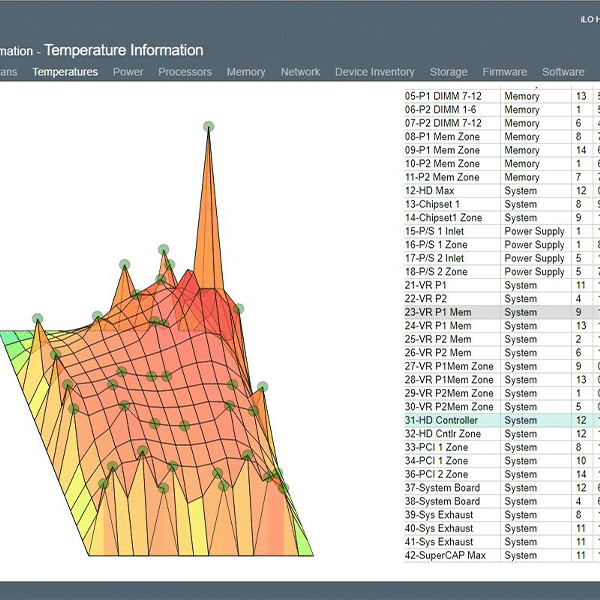This screenshot has height=600, width=600.
Task: Click the active Temperatures tab
Action: pyautogui.click(x=65, y=72)
